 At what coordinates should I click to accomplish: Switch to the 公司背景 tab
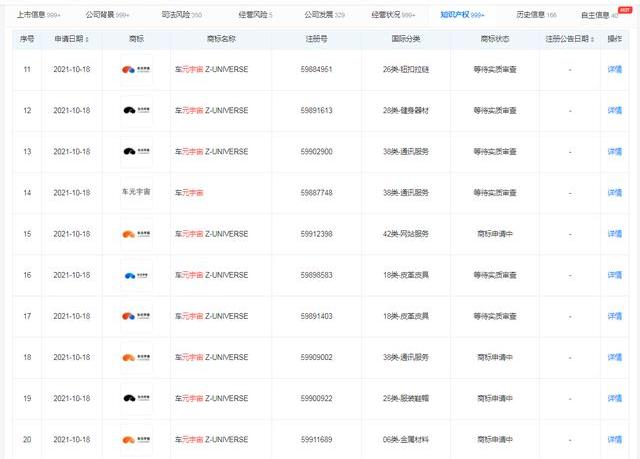coord(107,15)
